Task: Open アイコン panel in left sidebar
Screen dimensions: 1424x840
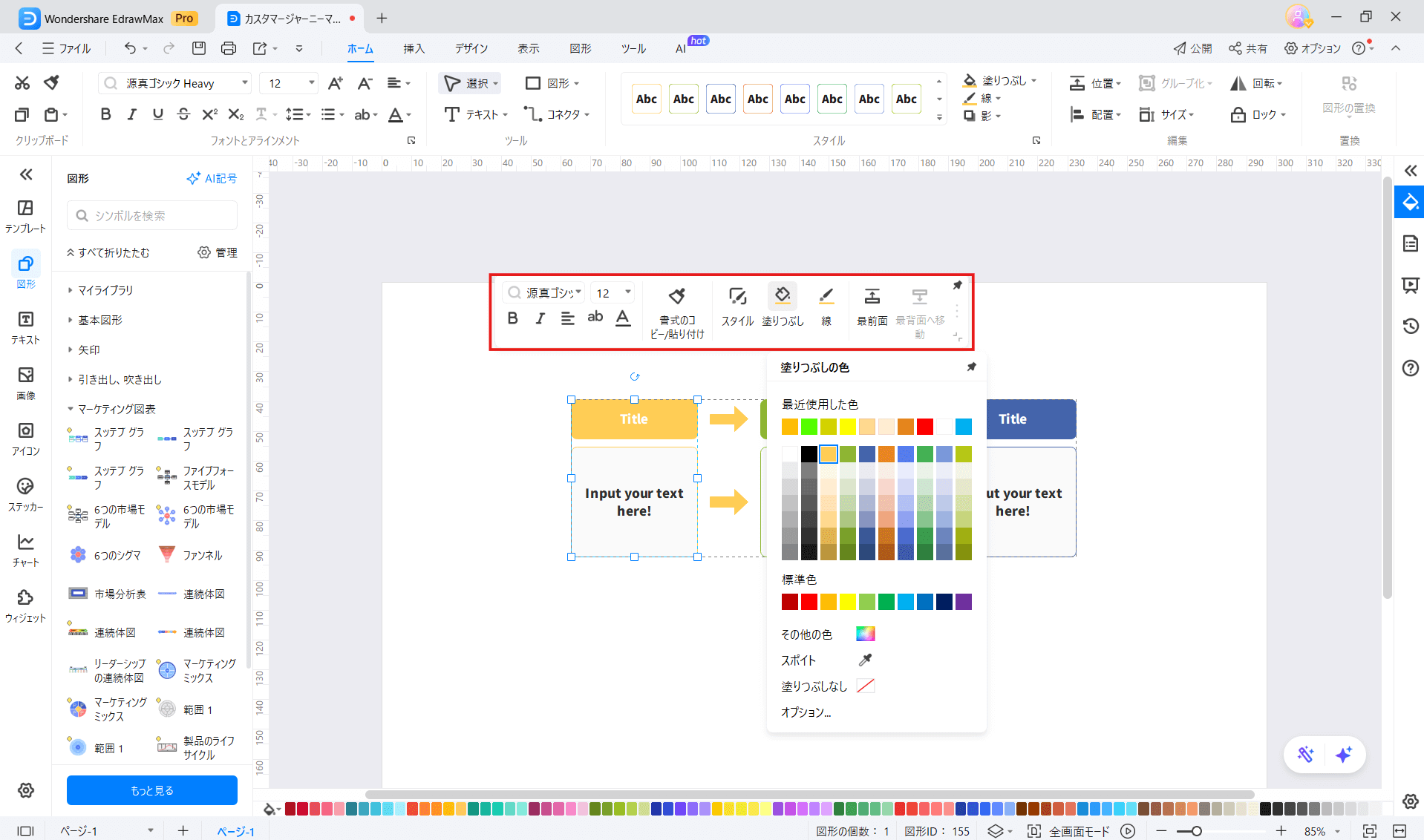Action: [x=25, y=439]
